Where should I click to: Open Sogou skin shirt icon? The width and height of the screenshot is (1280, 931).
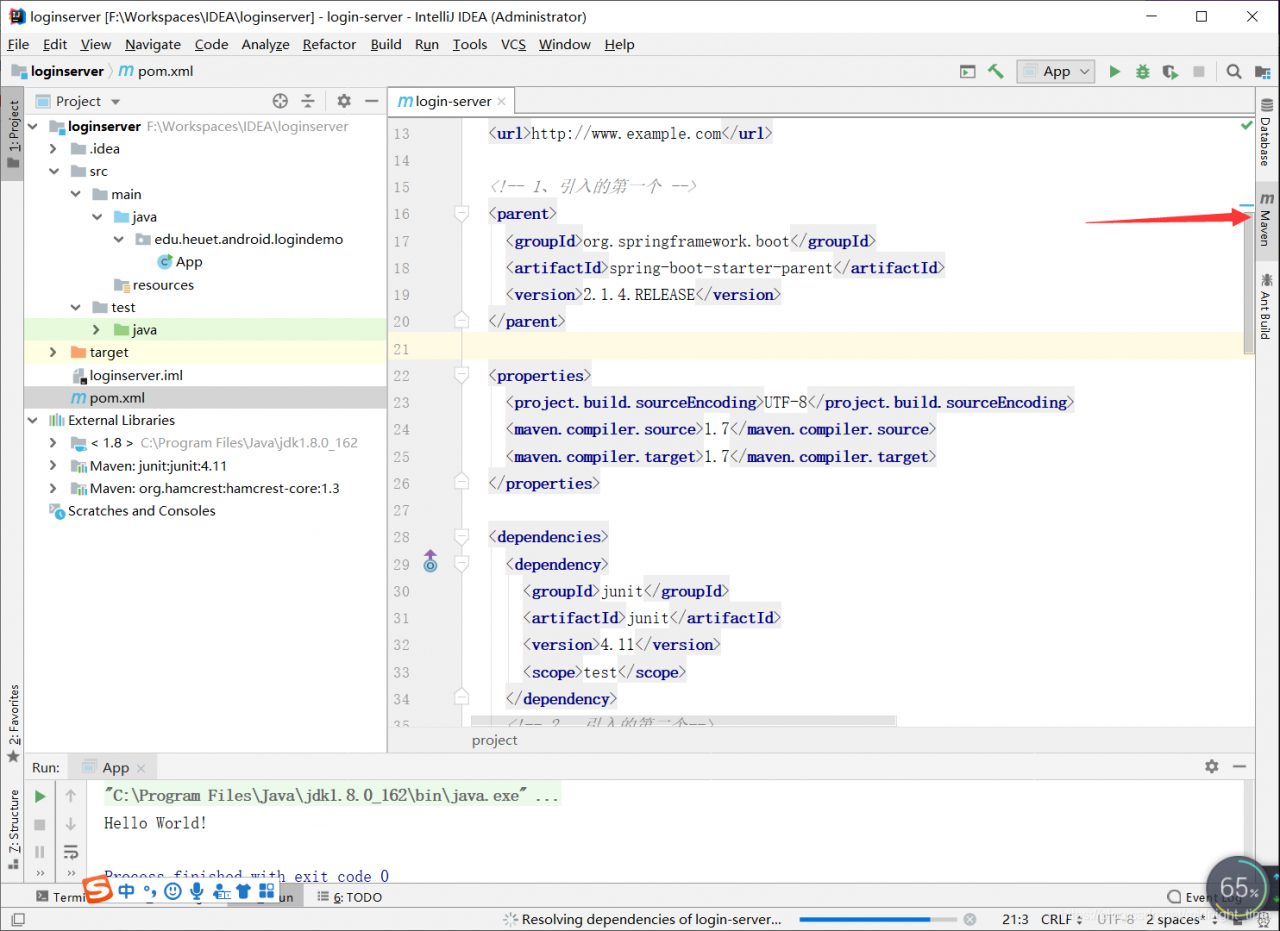pyautogui.click(x=243, y=890)
